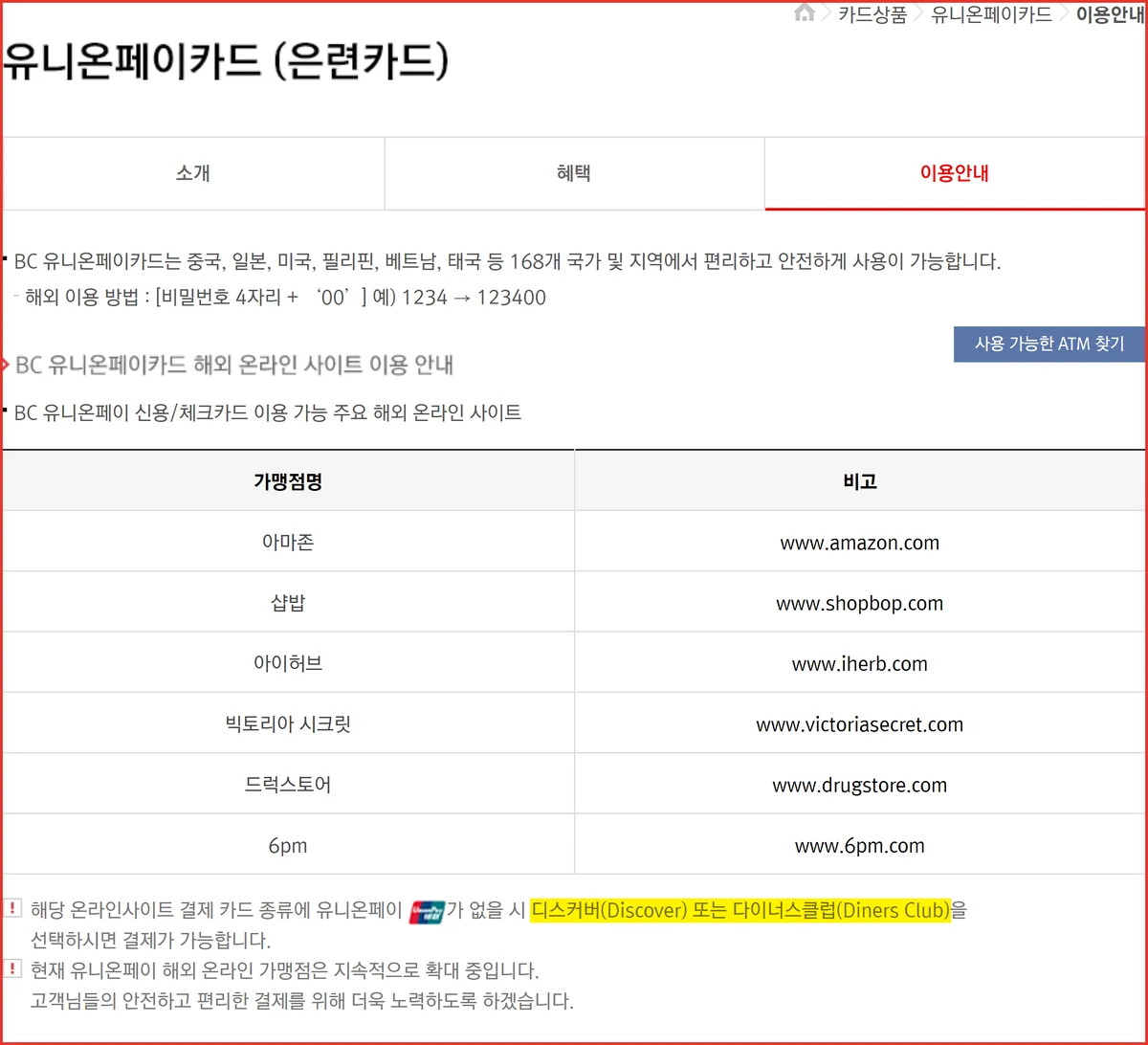Screen dimensions: 1148x1045
Task: Click the www.iherb.com cell
Action: coord(860,663)
